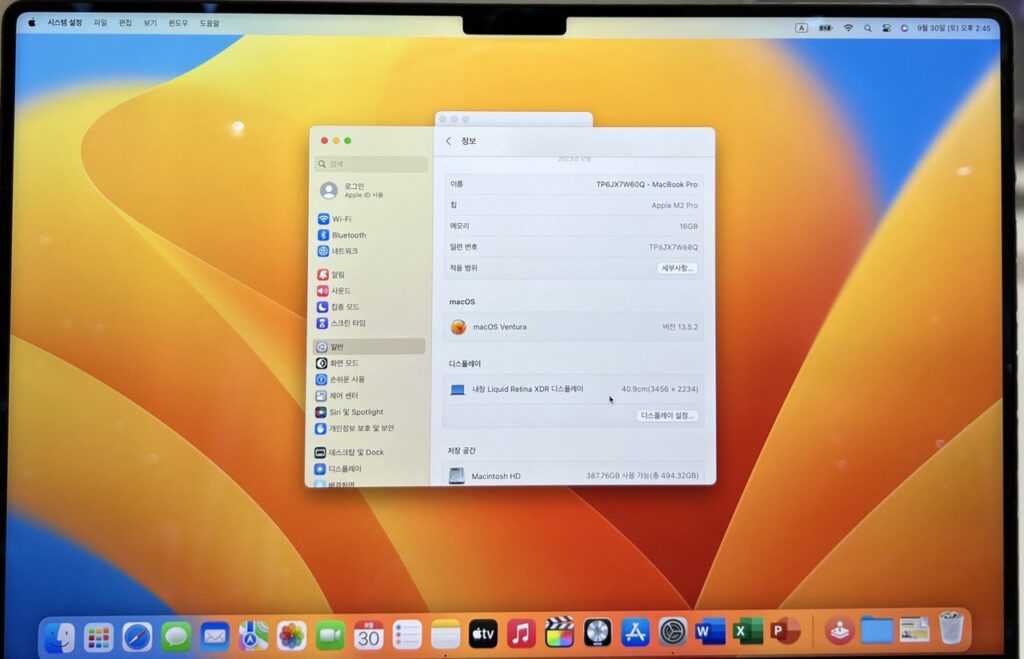The image size is (1024, 659).
Task: Open Control Center from menu bar
Action: click(x=886, y=28)
